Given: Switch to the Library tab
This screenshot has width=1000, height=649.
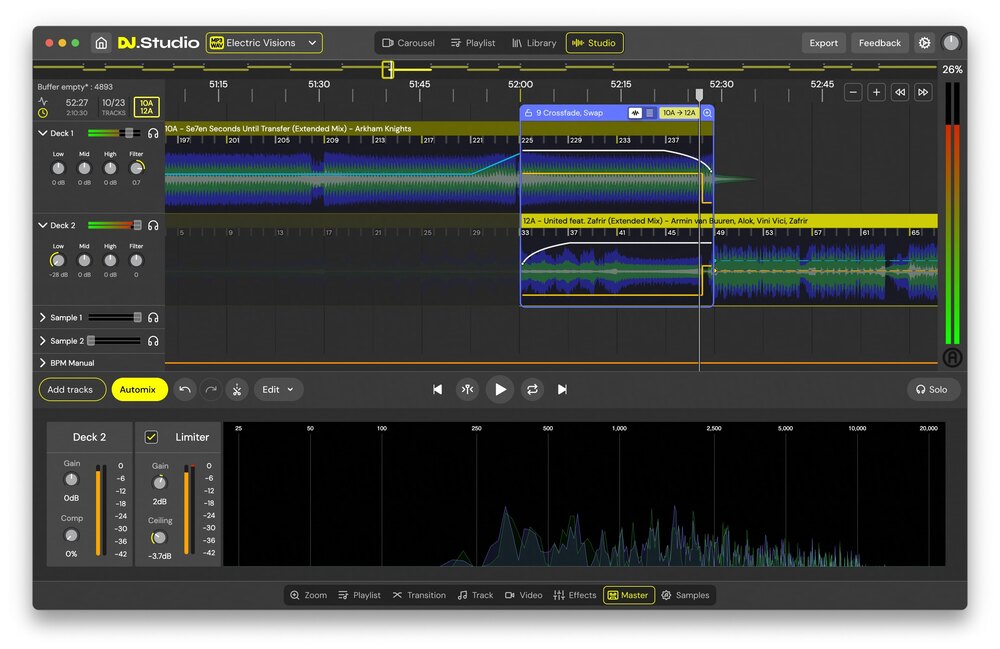Looking at the screenshot, I should tap(534, 43).
